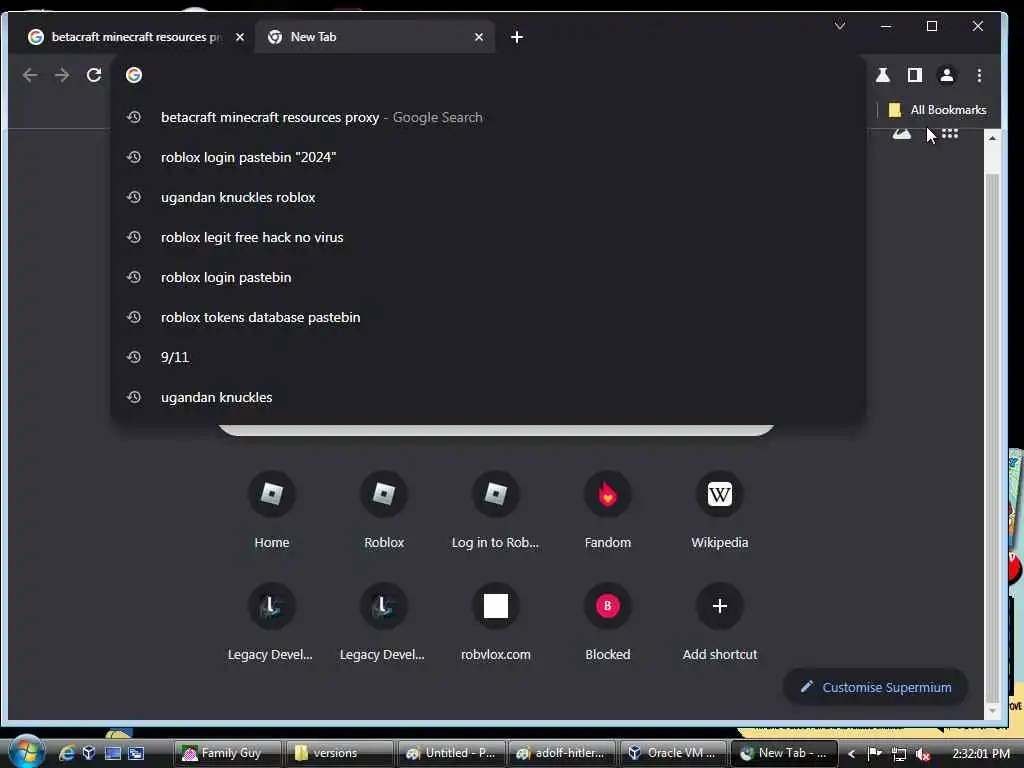The image size is (1024, 768).
Task: Open a new browser tab
Action: [x=517, y=37]
